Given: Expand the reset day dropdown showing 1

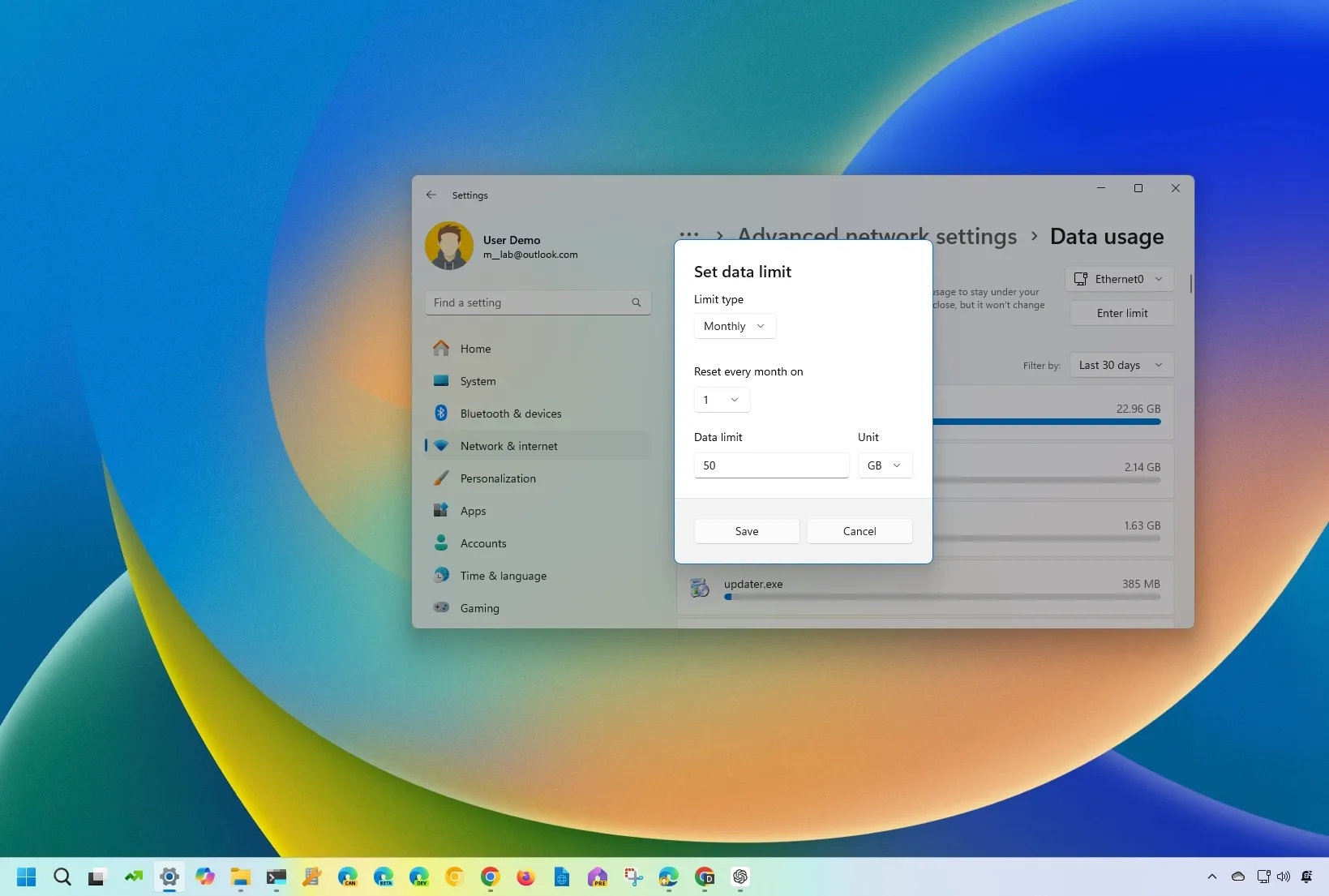Looking at the screenshot, I should tap(721, 400).
